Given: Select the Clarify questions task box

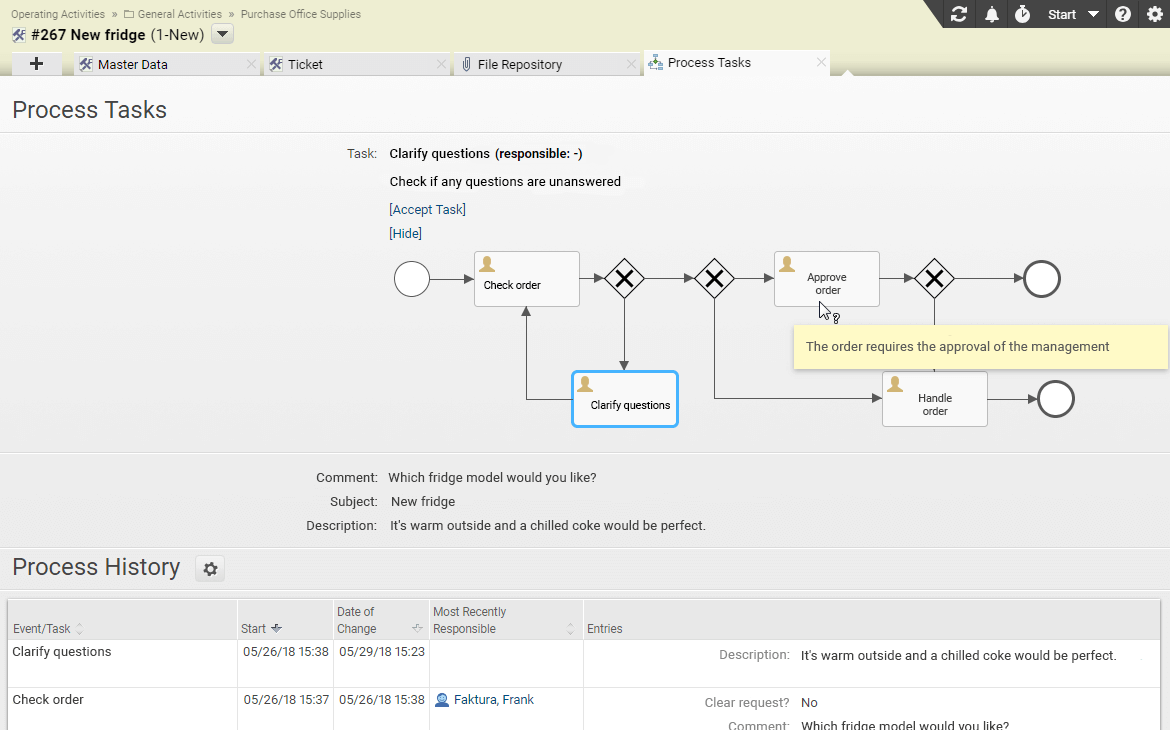Looking at the screenshot, I should (x=625, y=399).
